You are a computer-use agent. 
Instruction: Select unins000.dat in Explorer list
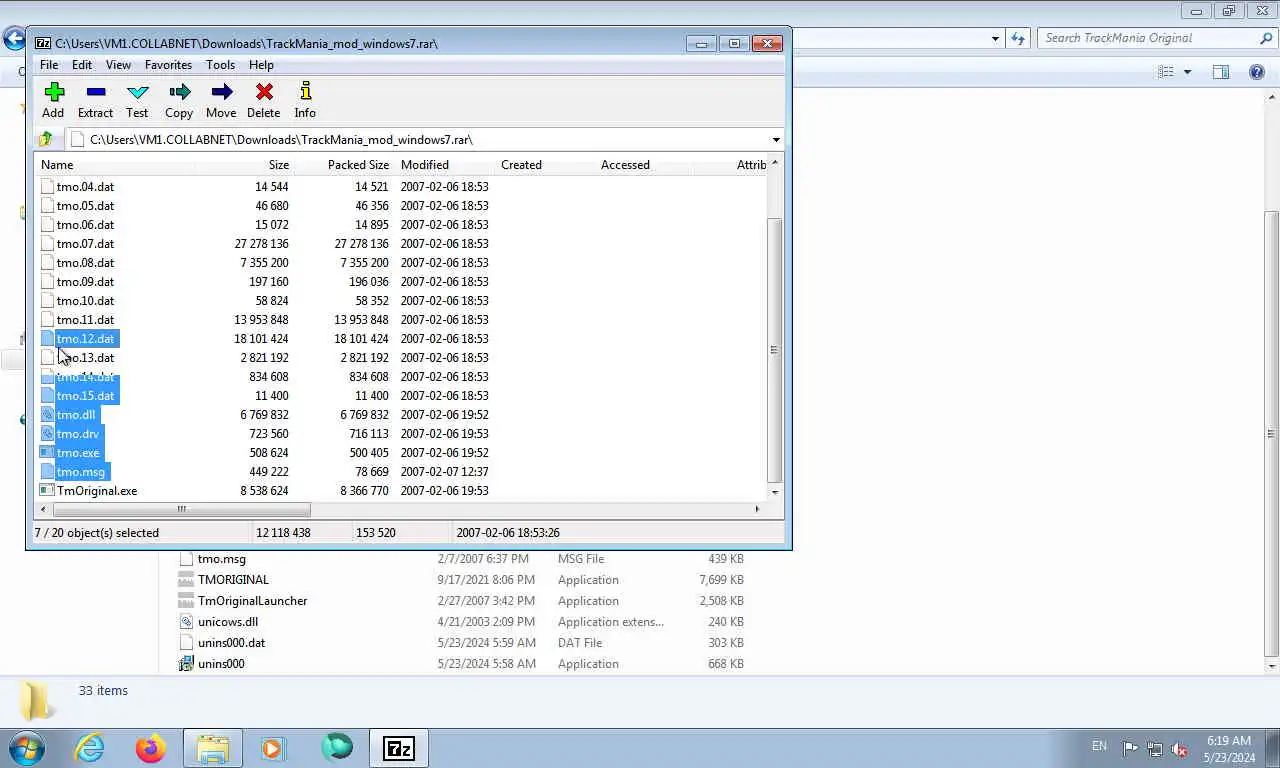click(231, 643)
